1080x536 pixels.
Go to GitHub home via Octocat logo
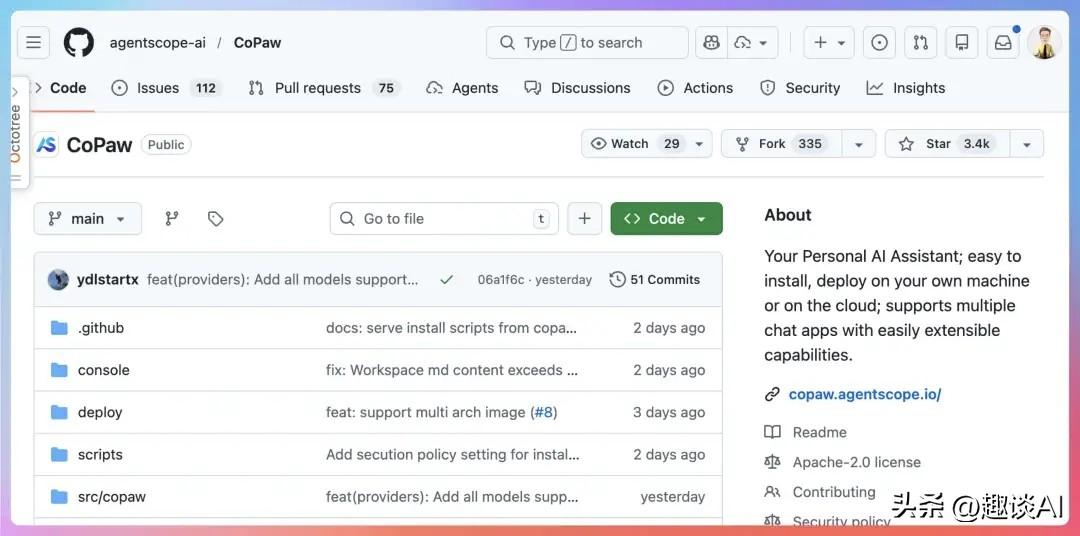pos(79,43)
